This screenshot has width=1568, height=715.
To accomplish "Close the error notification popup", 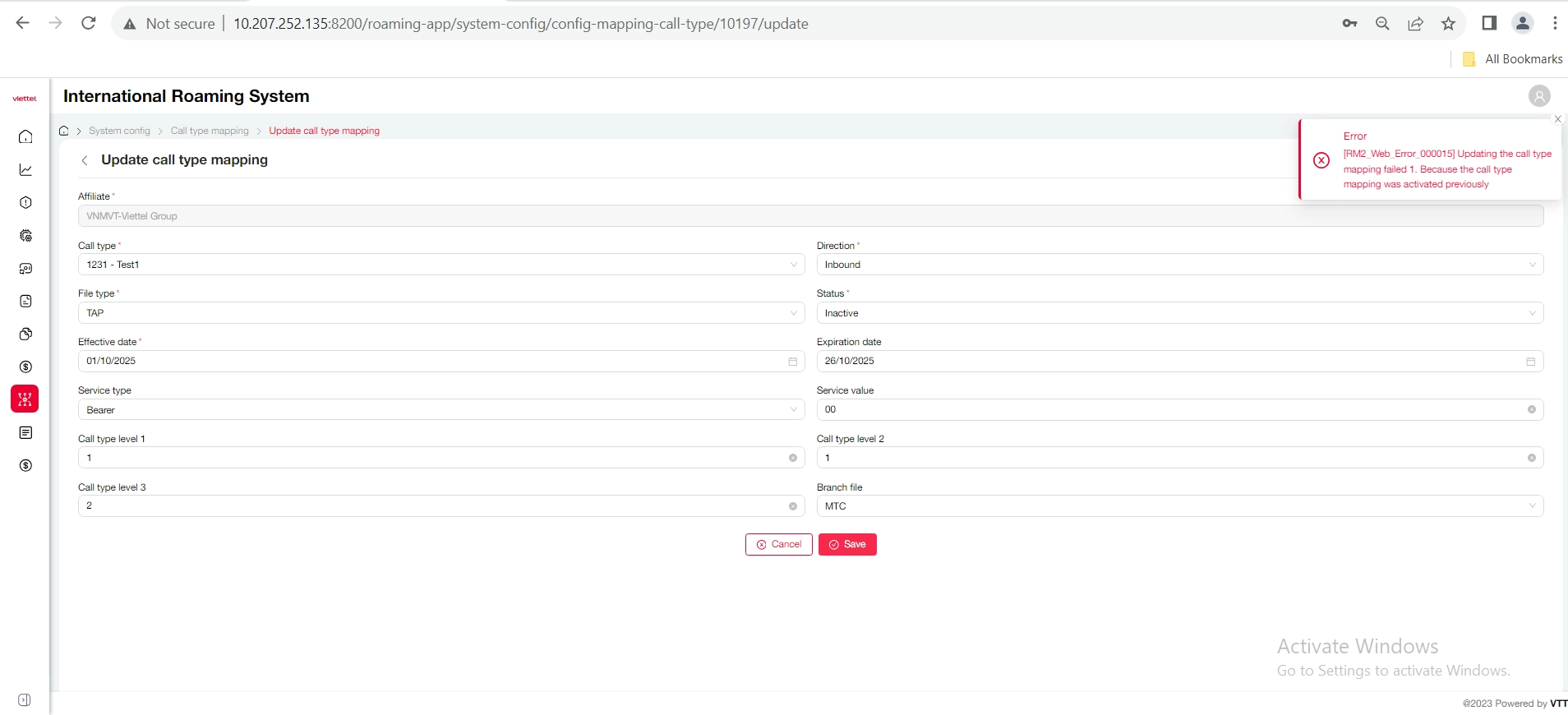I will 1557,119.
